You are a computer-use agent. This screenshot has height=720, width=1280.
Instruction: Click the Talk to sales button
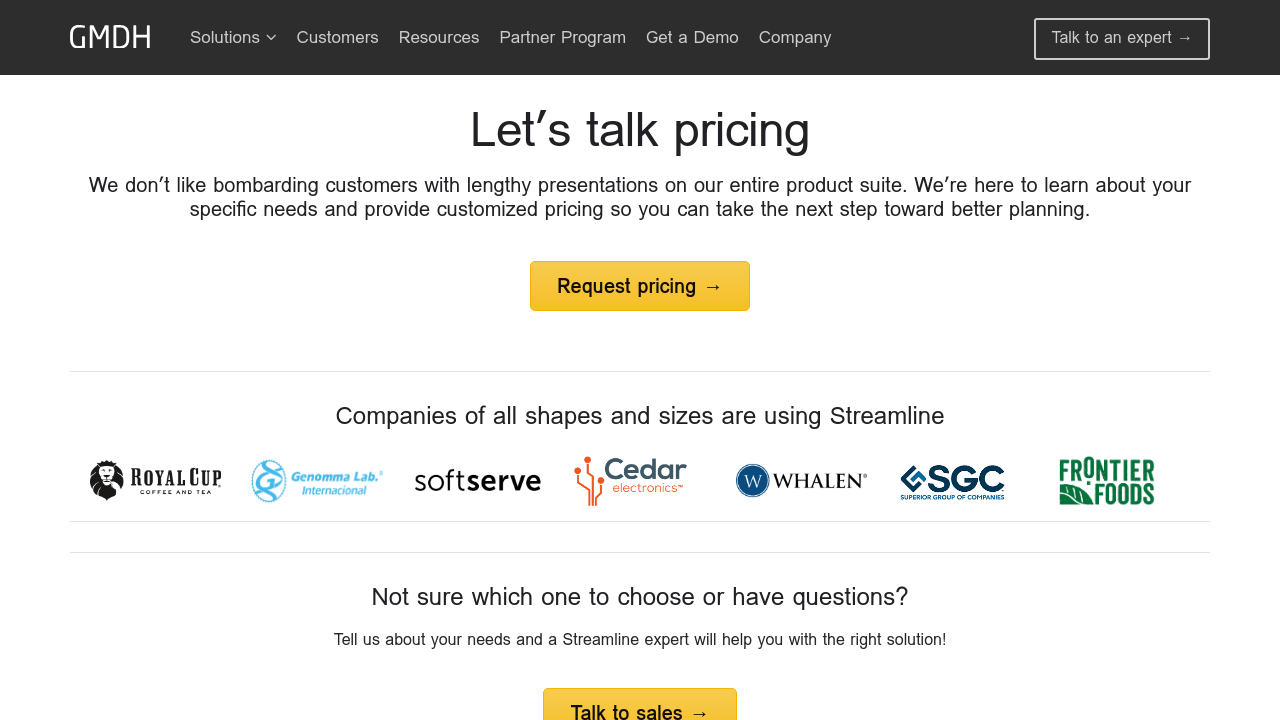click(x=640, y=708)
